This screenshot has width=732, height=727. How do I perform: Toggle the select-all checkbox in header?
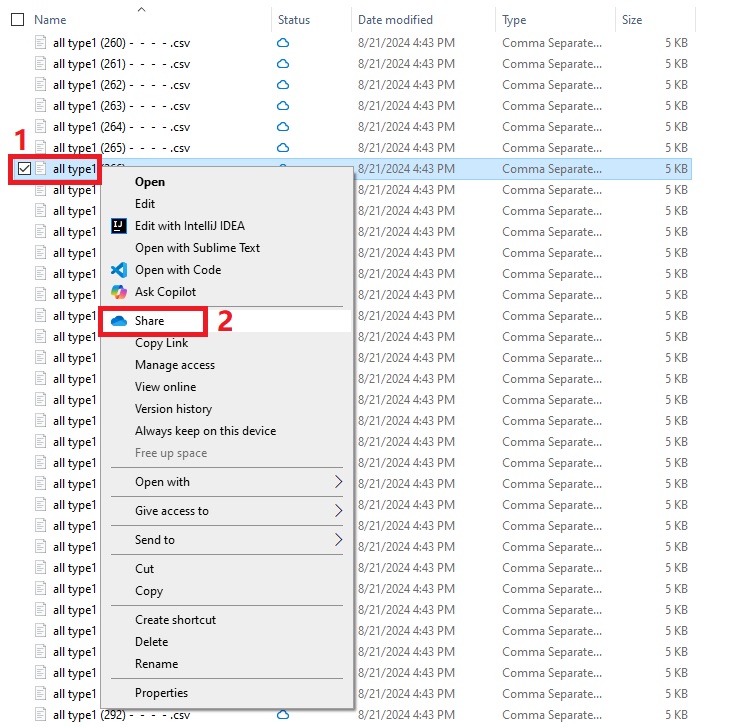pos(17,19)
